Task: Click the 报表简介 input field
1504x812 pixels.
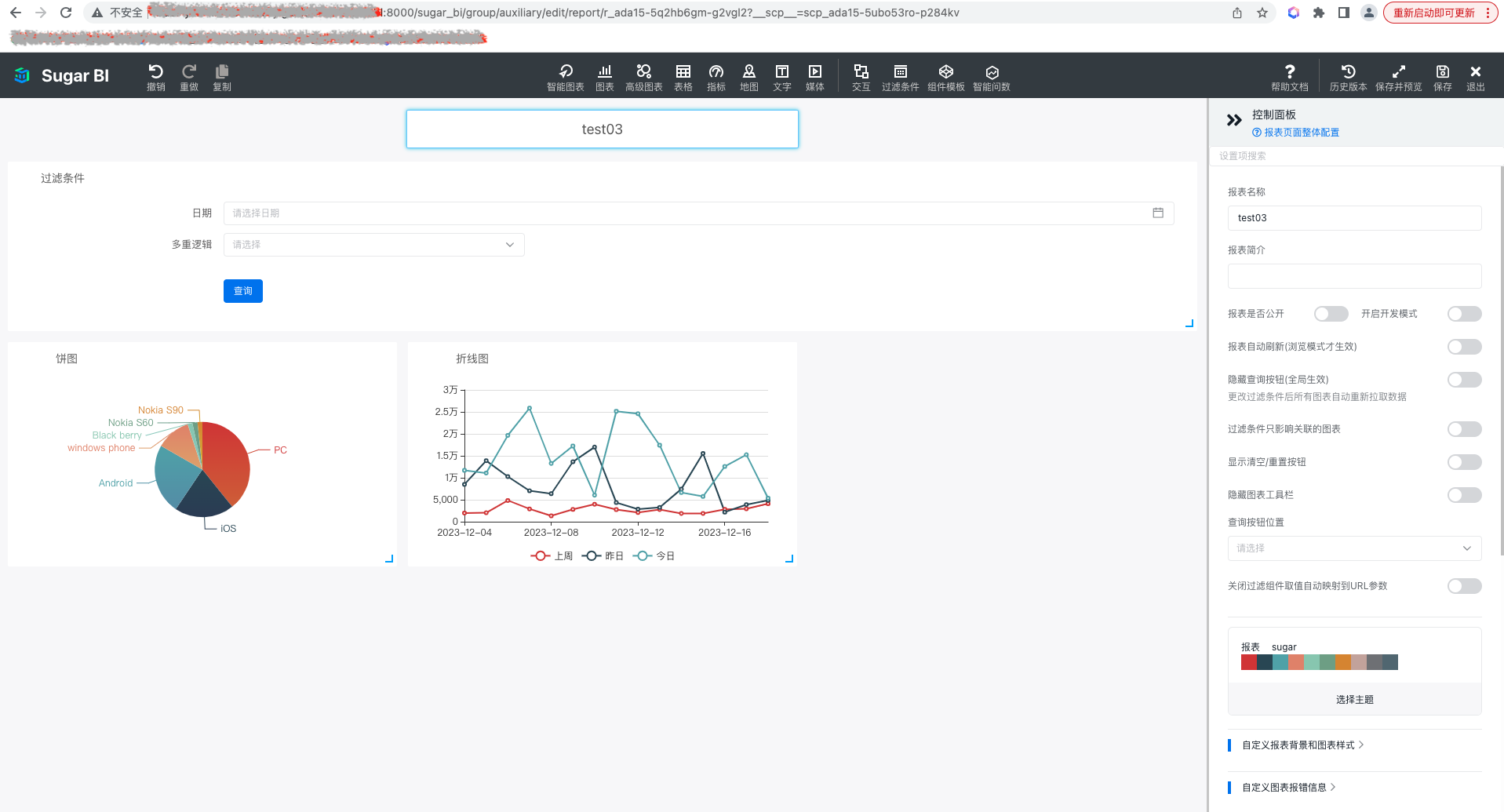Action: pyautogui.click(x=1354, y=276)
